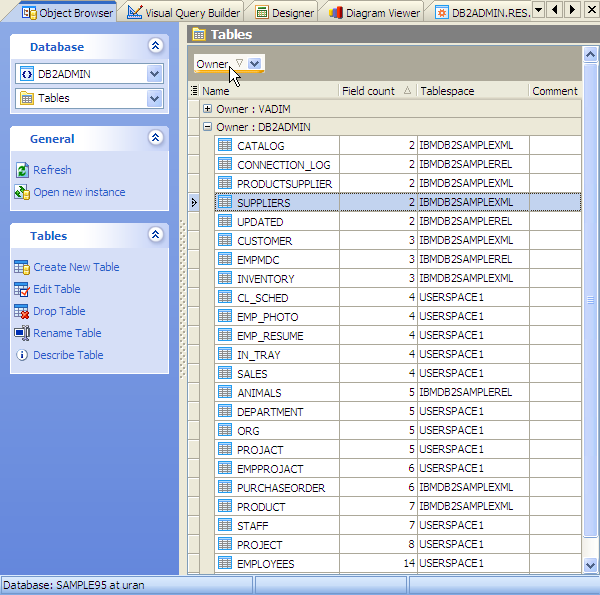Image resolution: width=600 pixels, height=595 pixels.
Task: Click the Rename Table icon
Action: tap(22, 333)
